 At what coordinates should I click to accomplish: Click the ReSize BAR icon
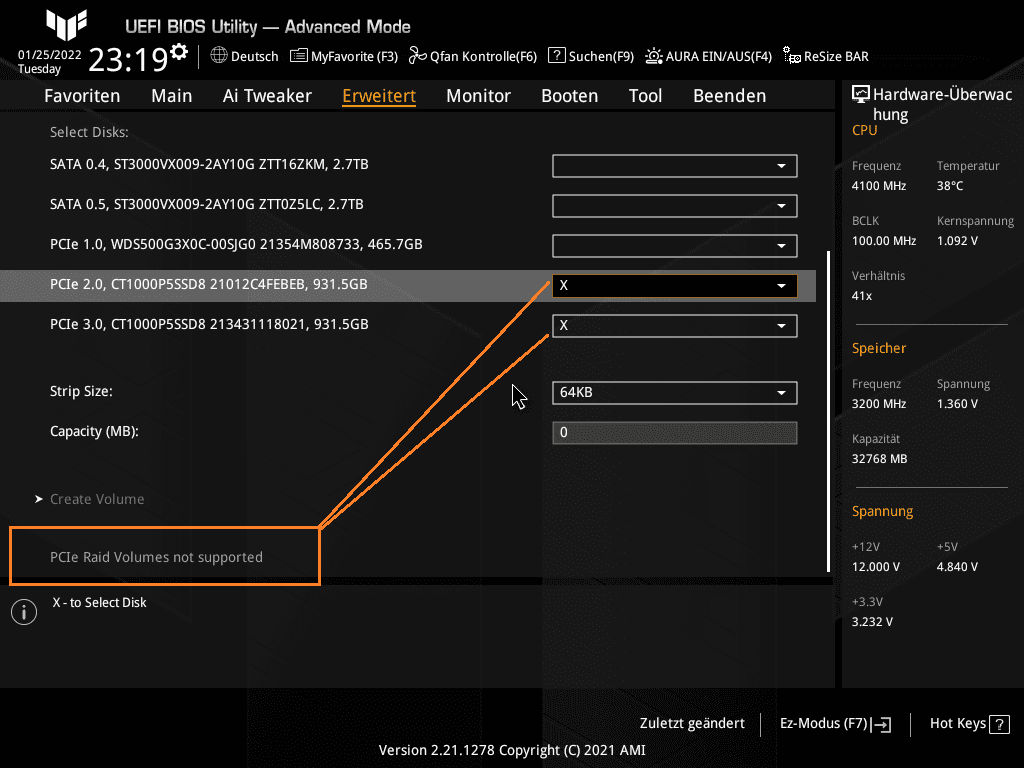click(792, 56)
